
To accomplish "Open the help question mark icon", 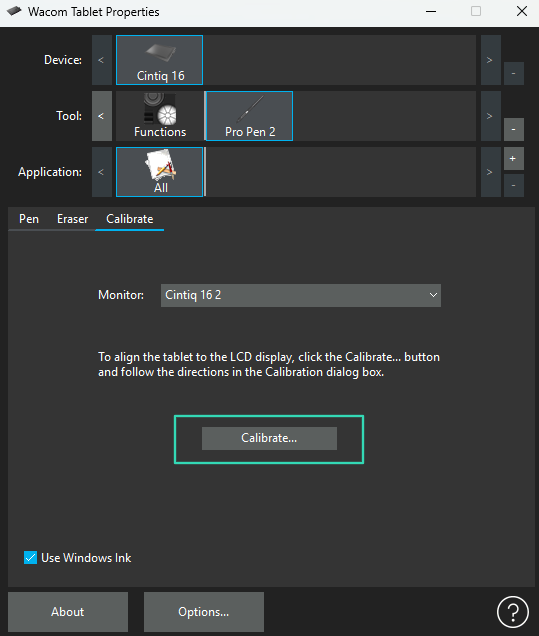I will [x=513, y=612].
